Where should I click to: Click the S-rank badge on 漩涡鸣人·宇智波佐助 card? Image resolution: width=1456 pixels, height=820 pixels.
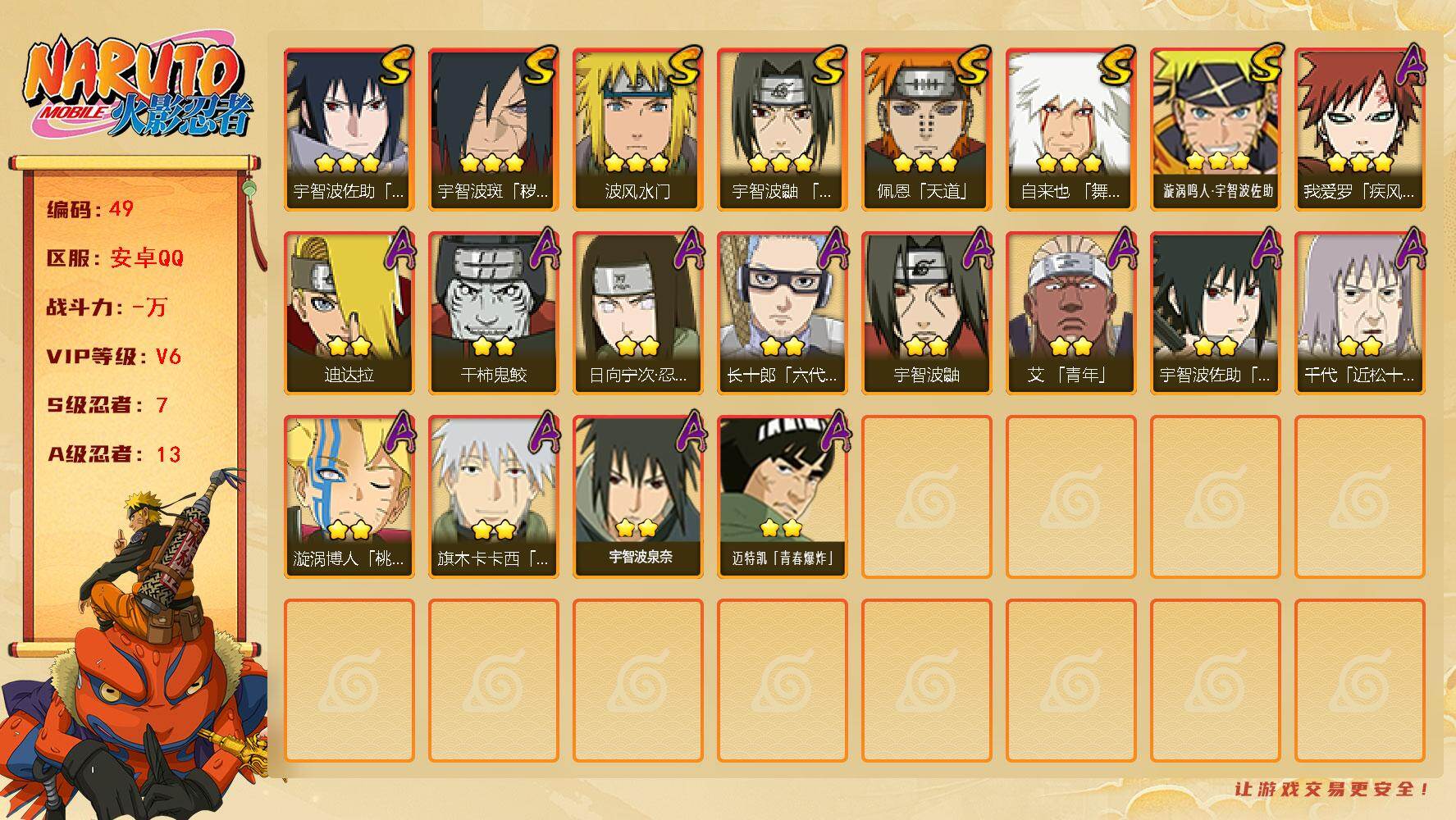click(x=1262, y=66)
